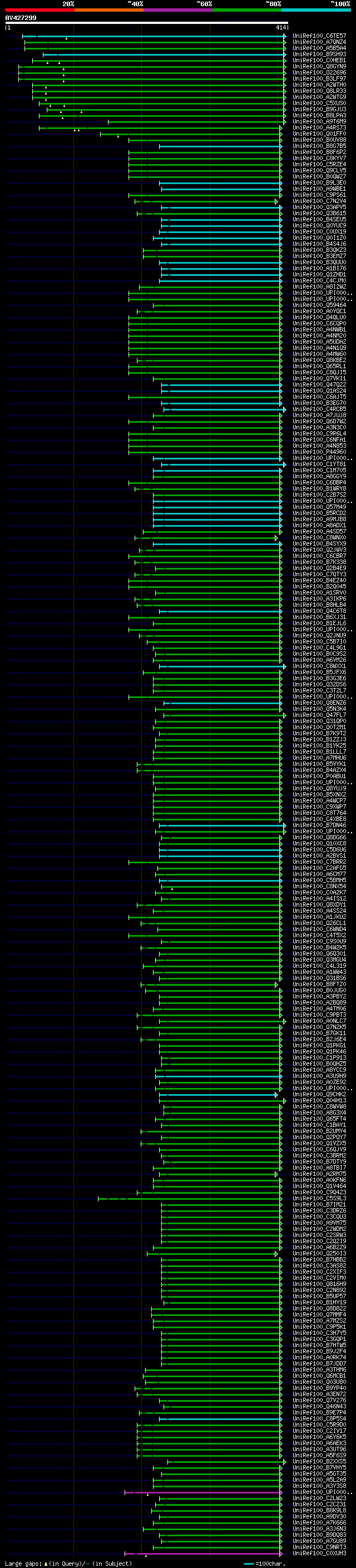Click label UniRef100_B9DQ83

319,1534
